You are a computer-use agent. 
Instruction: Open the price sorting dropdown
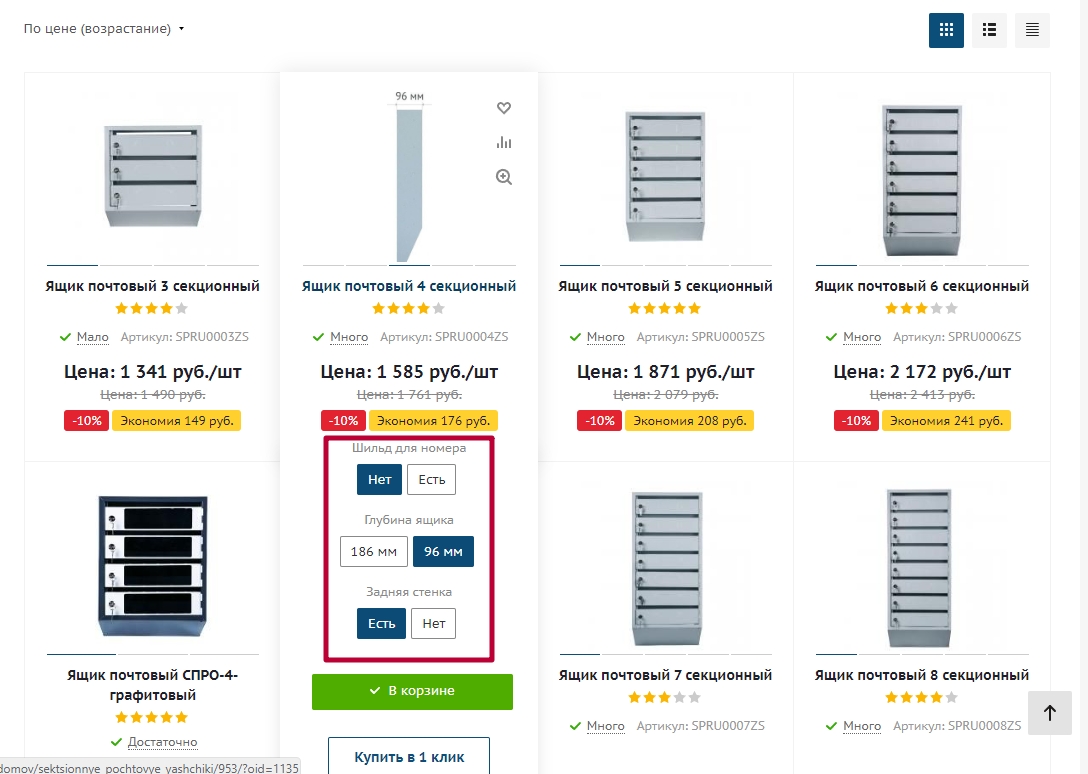104,29
